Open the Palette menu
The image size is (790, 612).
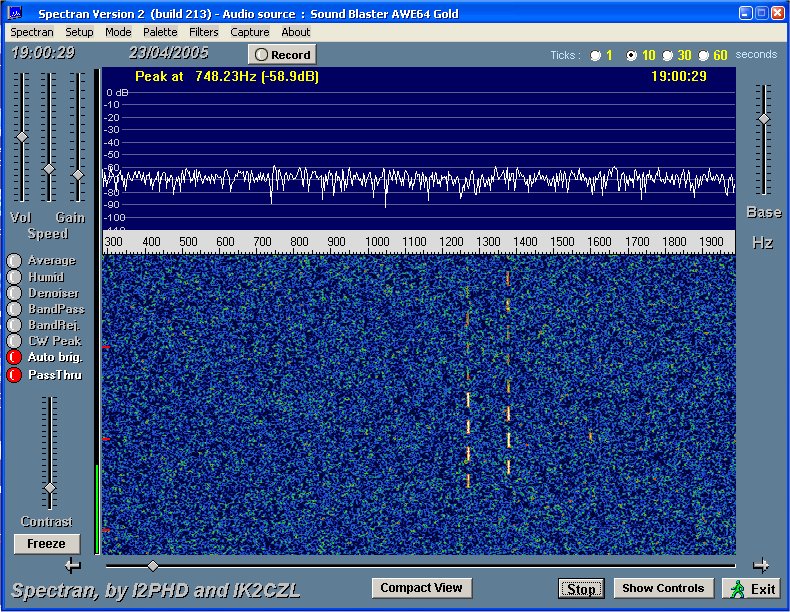pos(160,32)
